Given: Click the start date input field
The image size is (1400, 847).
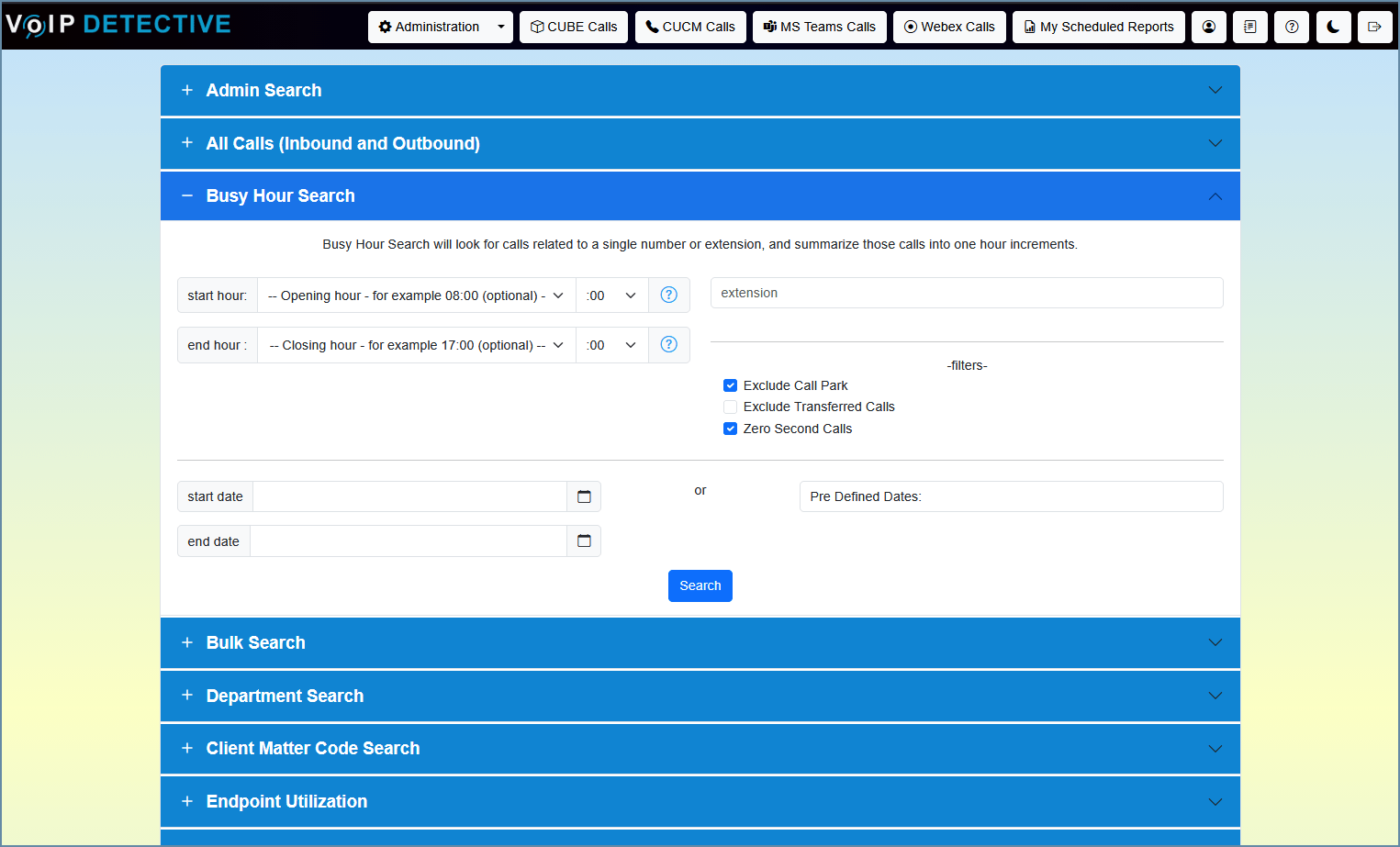Looking at the screenshot, I should tap(409, 496).
